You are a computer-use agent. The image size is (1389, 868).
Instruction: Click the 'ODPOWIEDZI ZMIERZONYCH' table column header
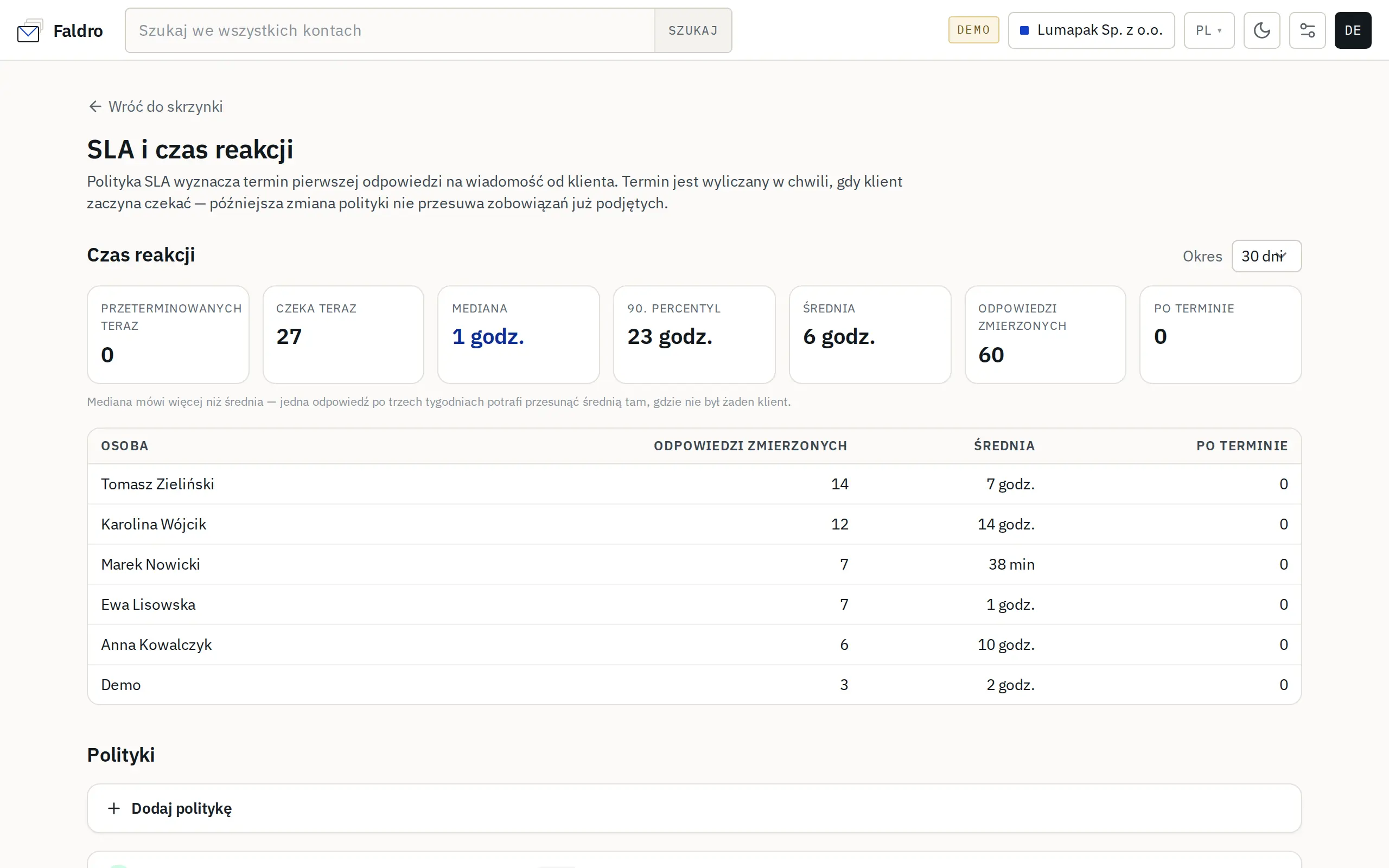point(750,446)
